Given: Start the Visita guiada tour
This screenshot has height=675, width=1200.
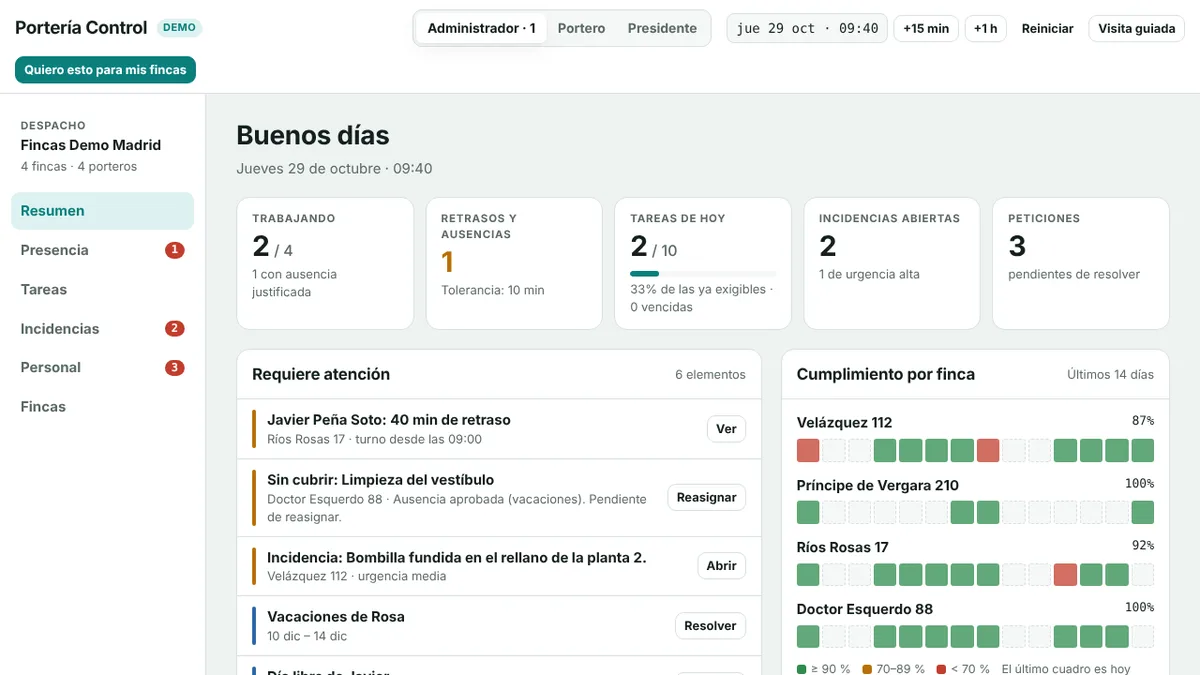Looking at the screenshot, I should click(1136, 28).
